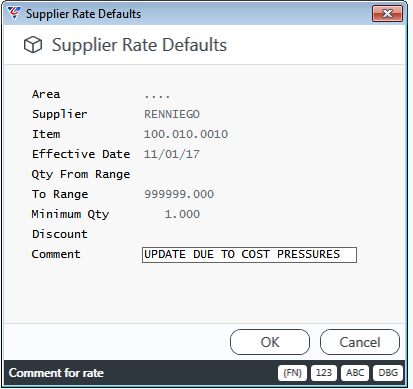The image size is (413, 389).
Task: Click the application logo in title bar
Action: pos(14,13)
